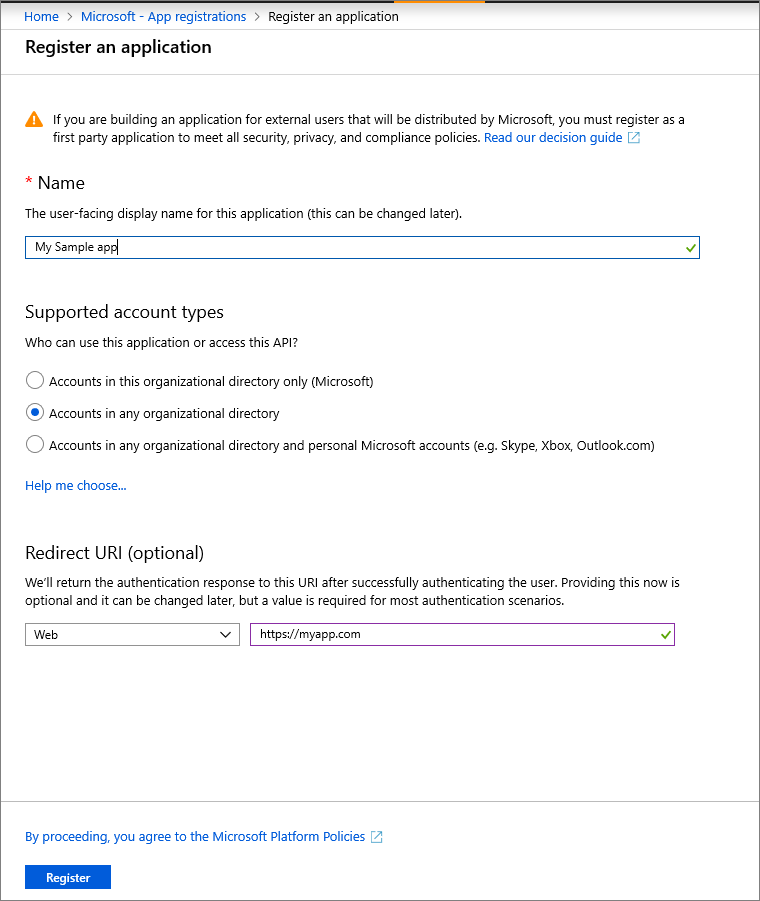Click the orange warning triangle icon
760x901 pixels.
[x=35, y=119]
